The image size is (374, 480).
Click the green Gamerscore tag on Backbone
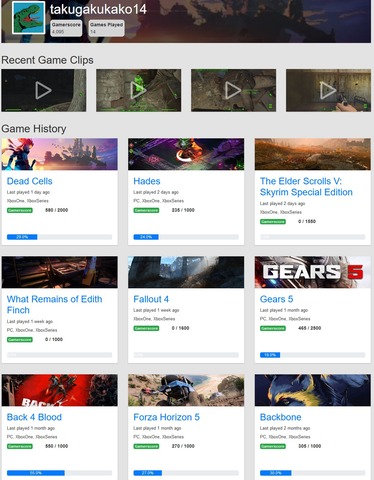pos(273,446)
